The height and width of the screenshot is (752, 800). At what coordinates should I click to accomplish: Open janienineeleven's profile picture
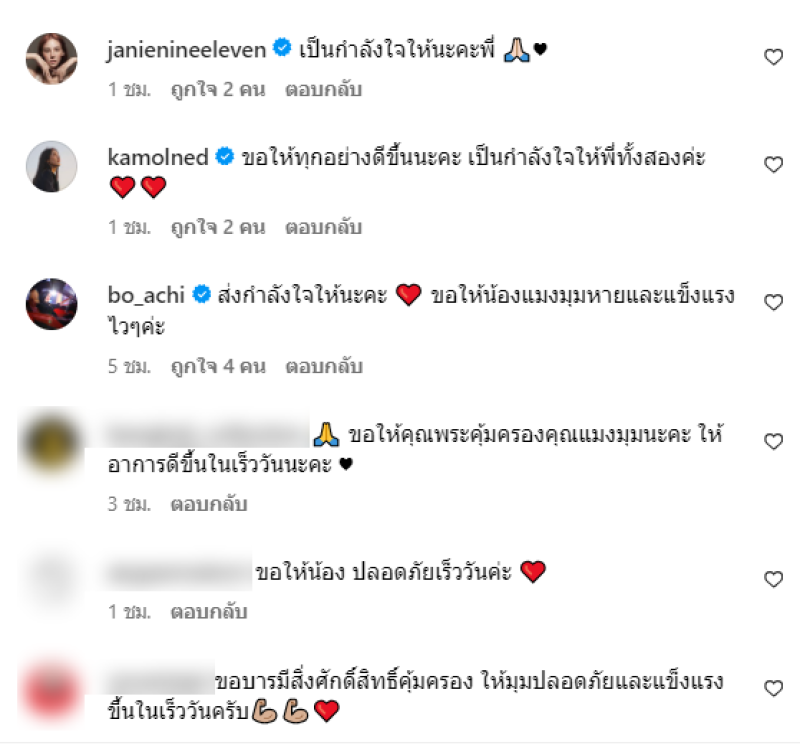tap(52, 59)
